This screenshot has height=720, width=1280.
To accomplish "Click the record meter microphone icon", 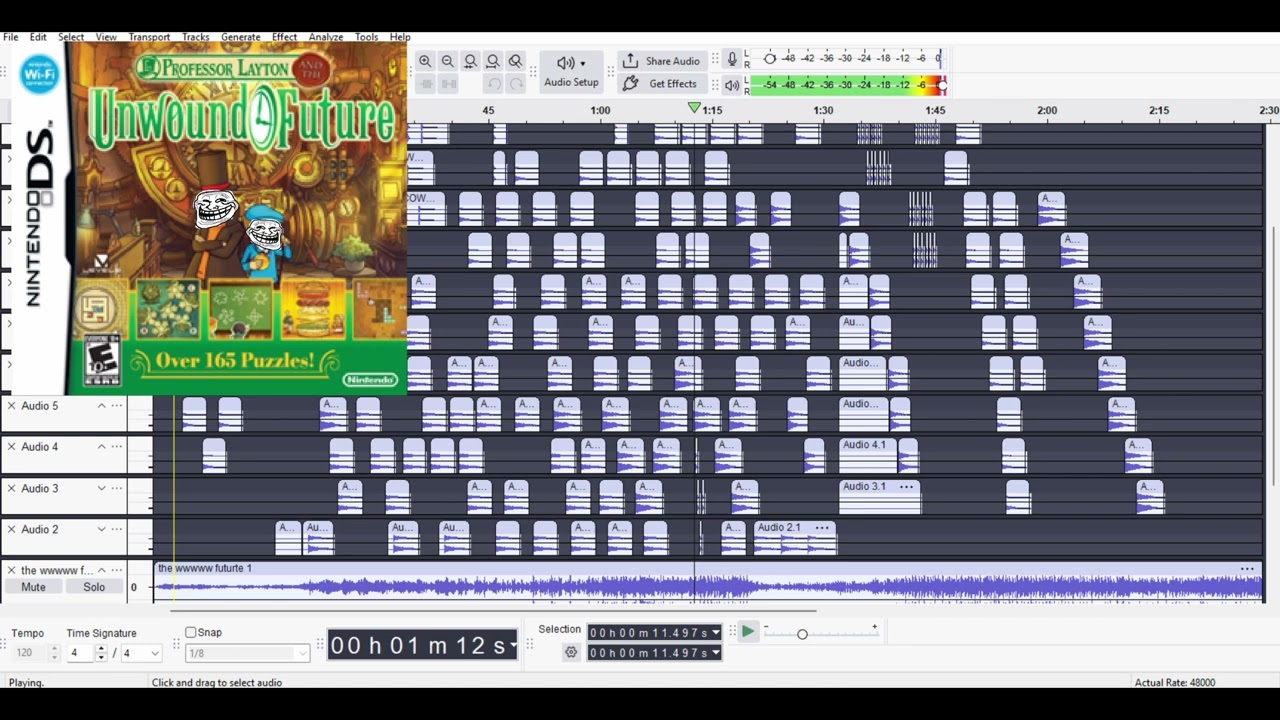I will (x=732, y=59).
